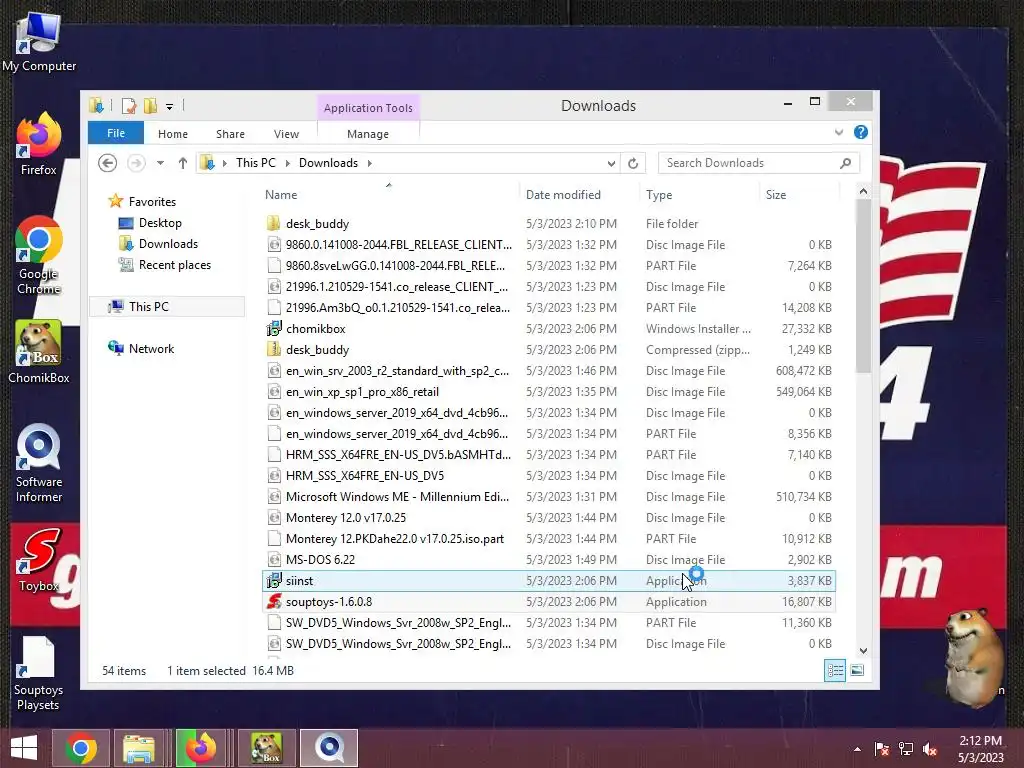Expand the This PC breadcrumb arrow

(287, 163)
